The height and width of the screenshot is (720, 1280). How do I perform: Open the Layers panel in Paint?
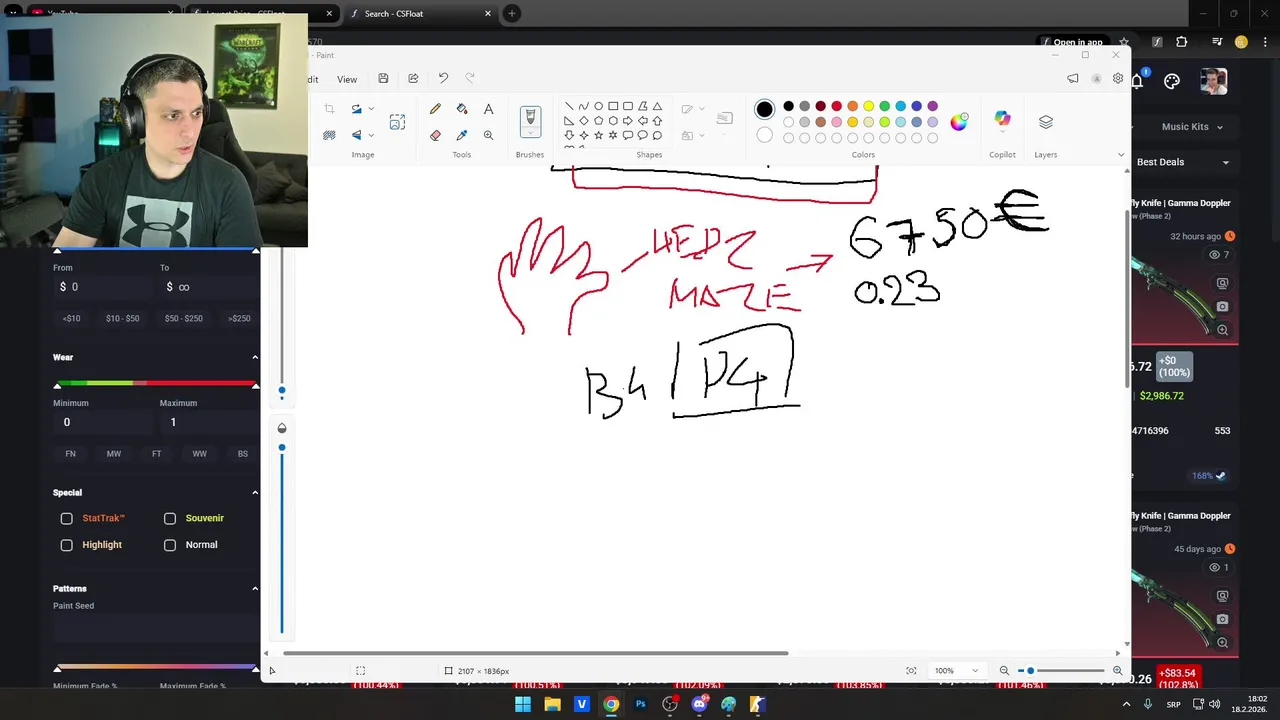[1046, 122]
